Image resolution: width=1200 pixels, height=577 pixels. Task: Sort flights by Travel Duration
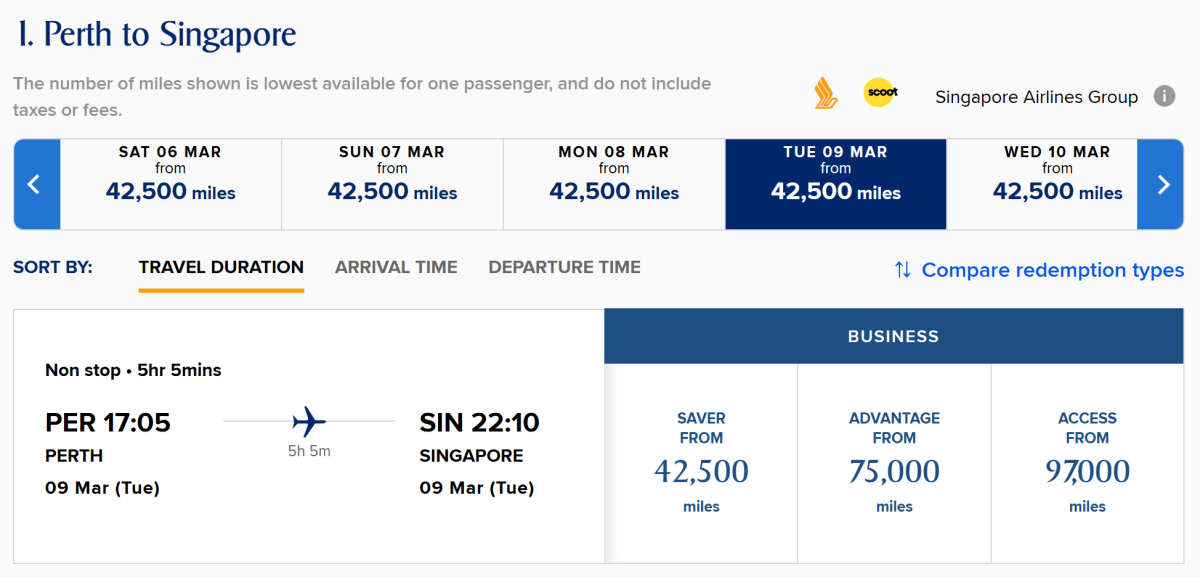221,267
